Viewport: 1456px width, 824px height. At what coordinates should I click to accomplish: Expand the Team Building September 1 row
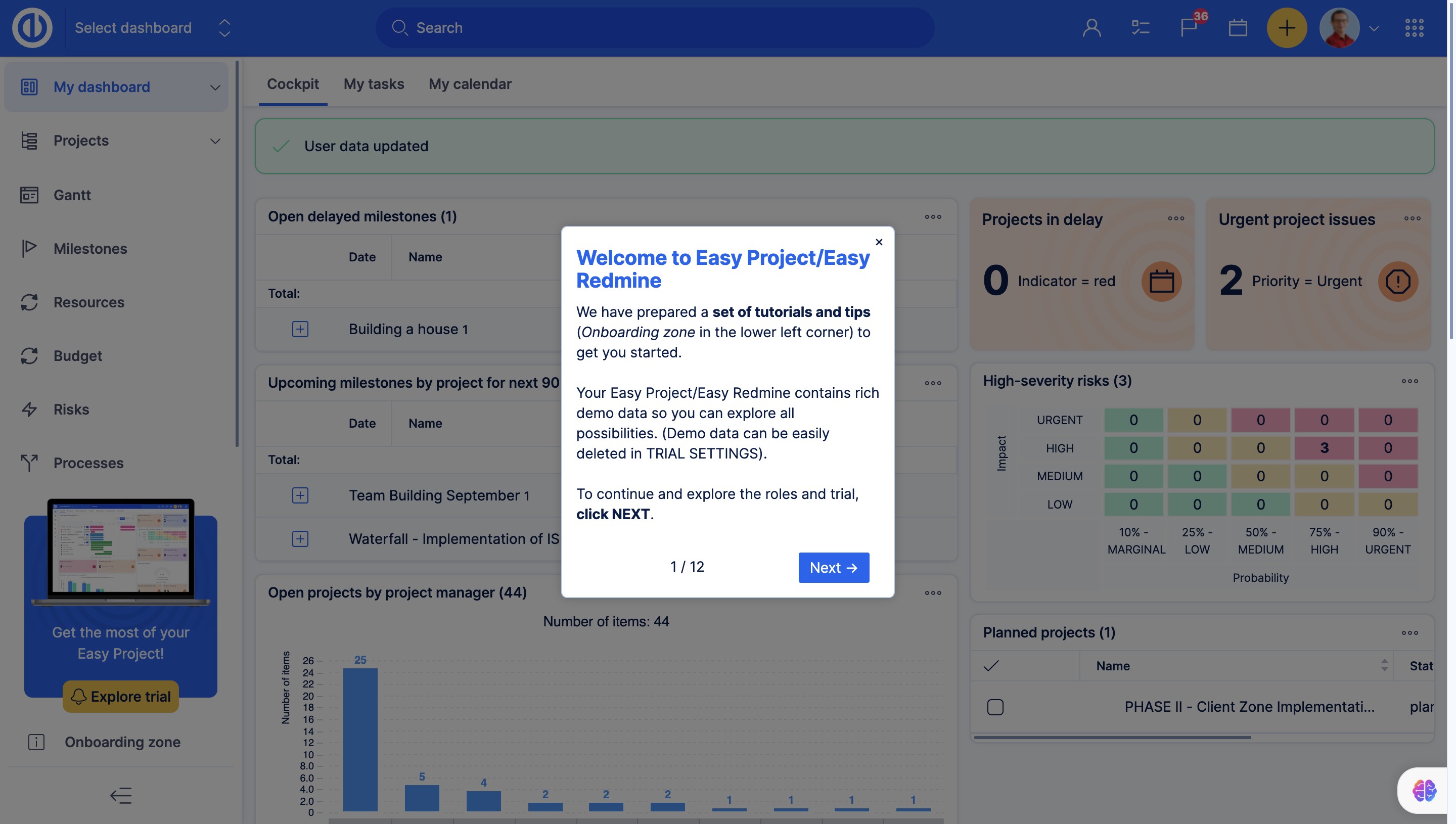pyautogui.click(x=300, y=495)
